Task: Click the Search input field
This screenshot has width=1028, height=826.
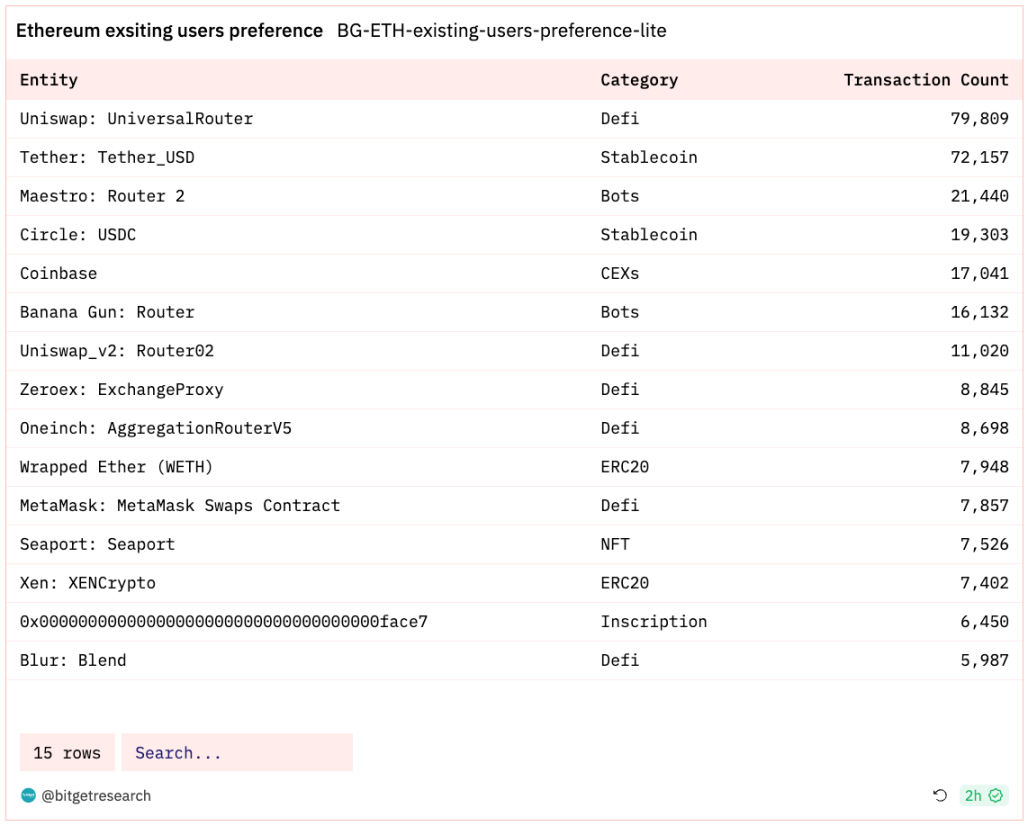Action: 237,753
